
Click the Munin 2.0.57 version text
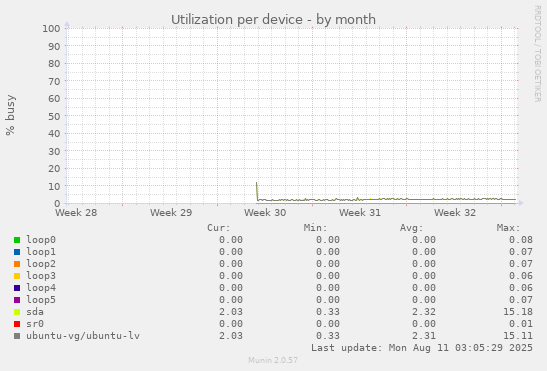[x=273, y=360]
